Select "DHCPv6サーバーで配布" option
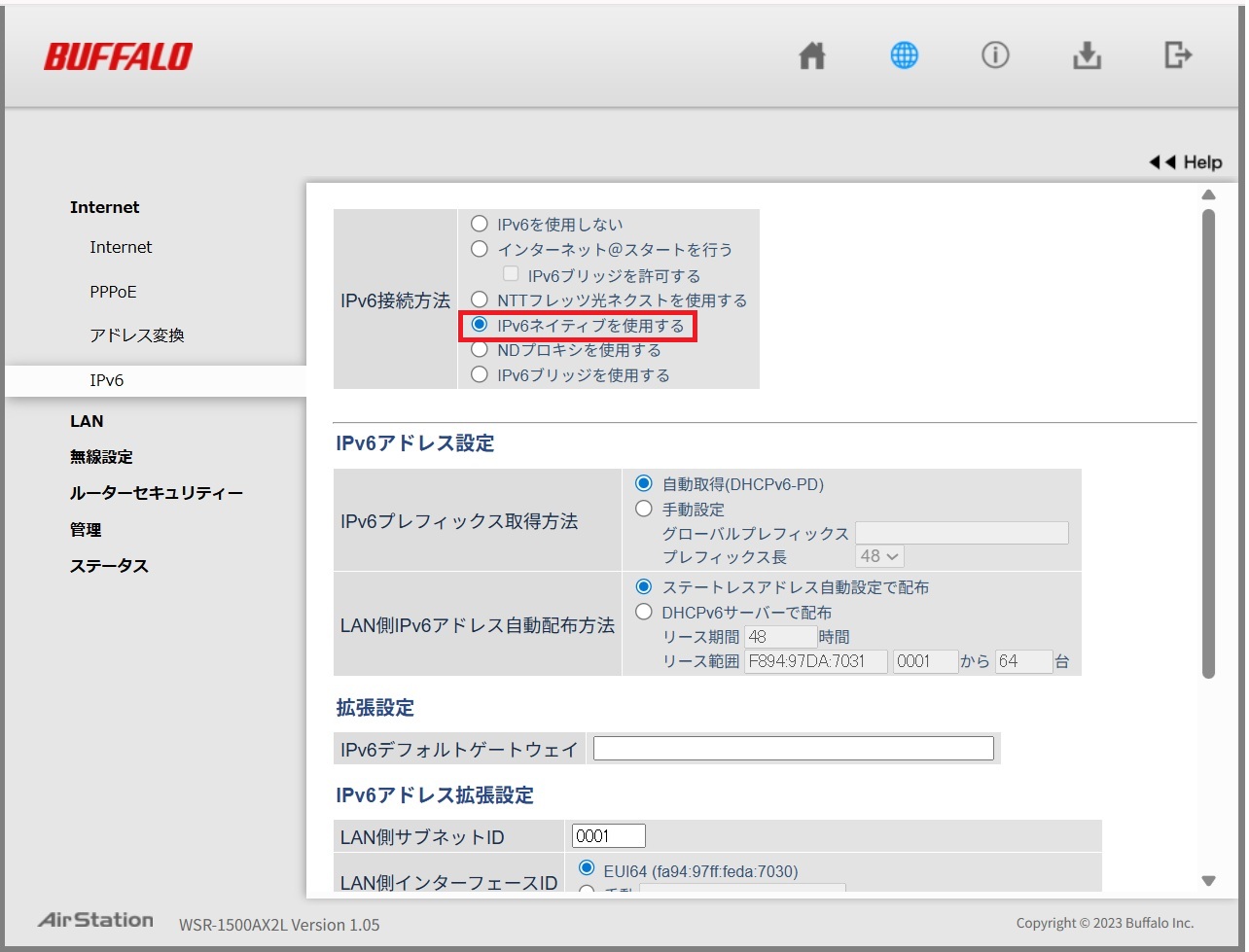This screenshot has height=952, width=1249. pos(643,612)
